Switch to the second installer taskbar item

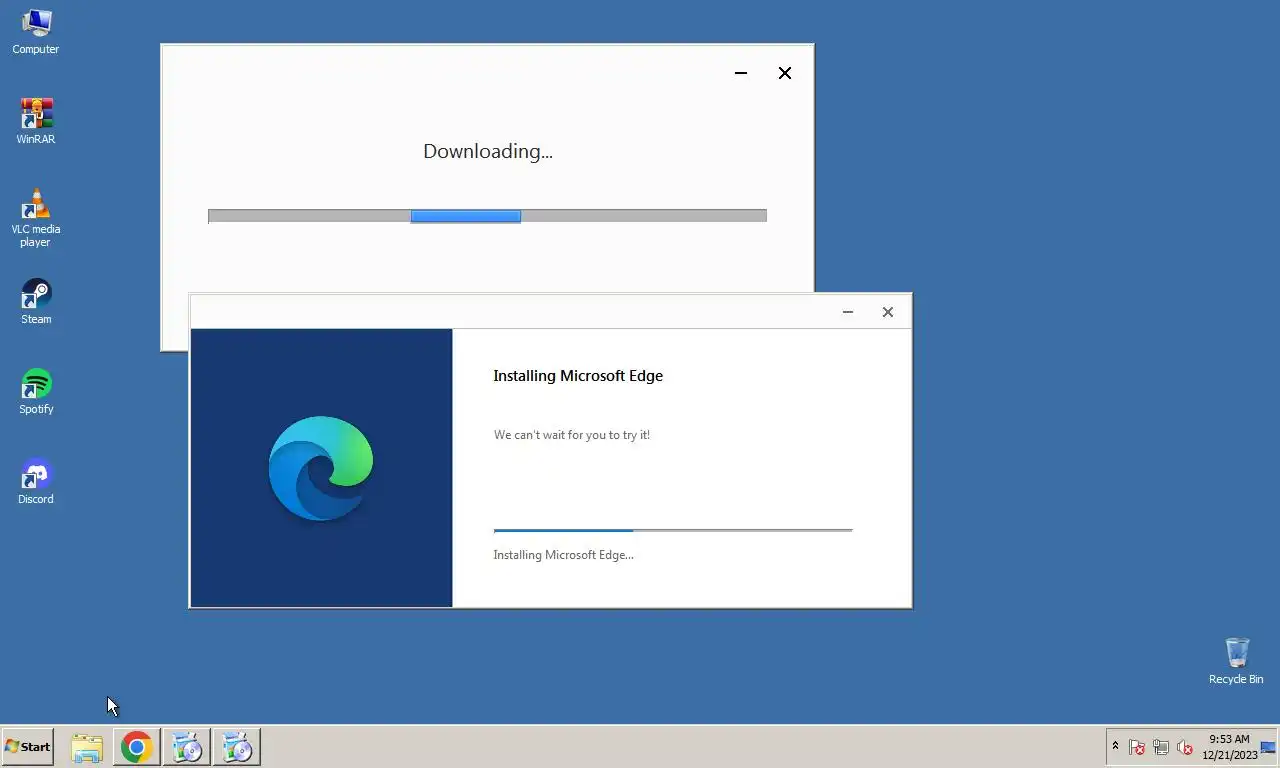[x=237, y=747]
